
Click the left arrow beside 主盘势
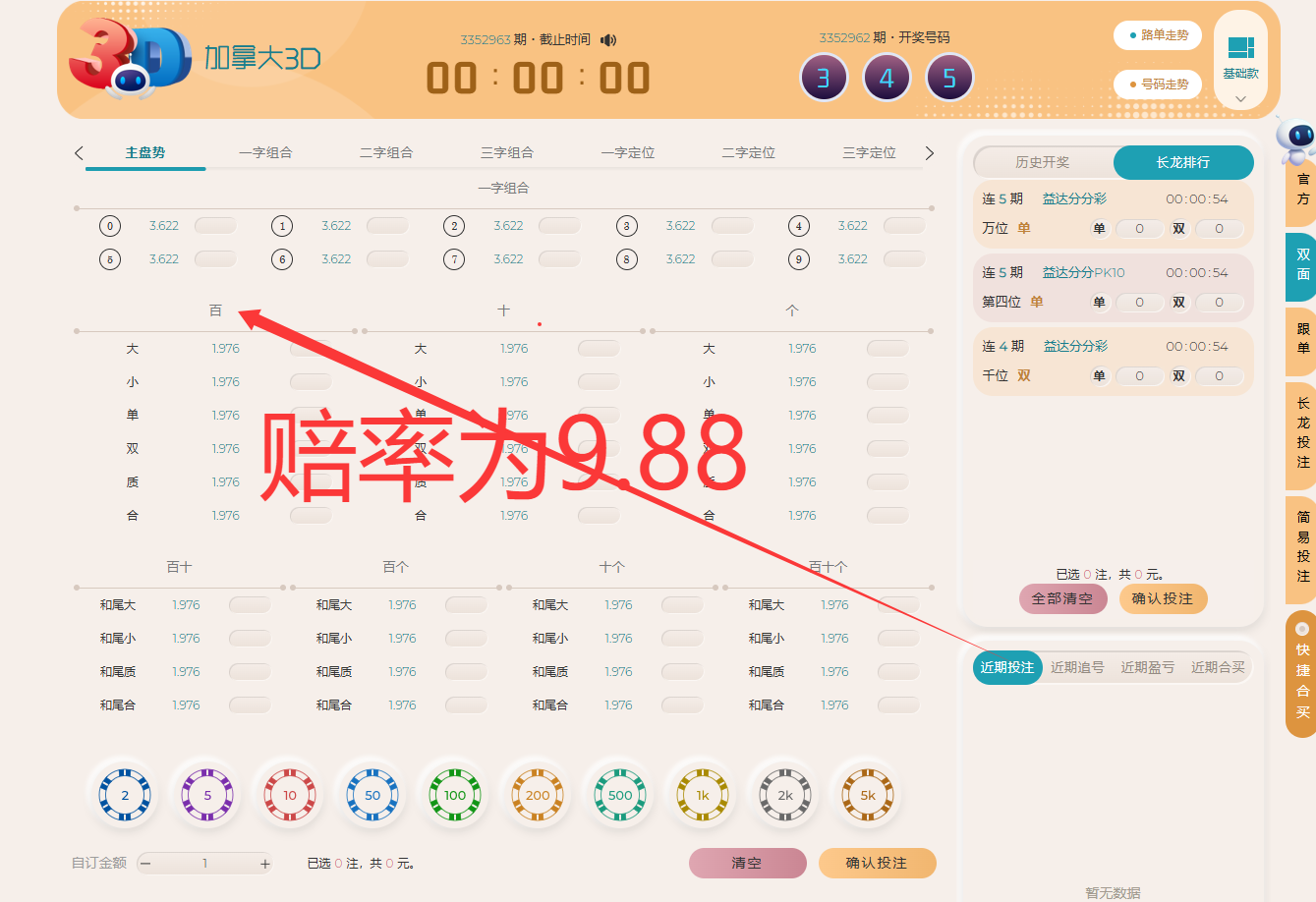(79, 153)
